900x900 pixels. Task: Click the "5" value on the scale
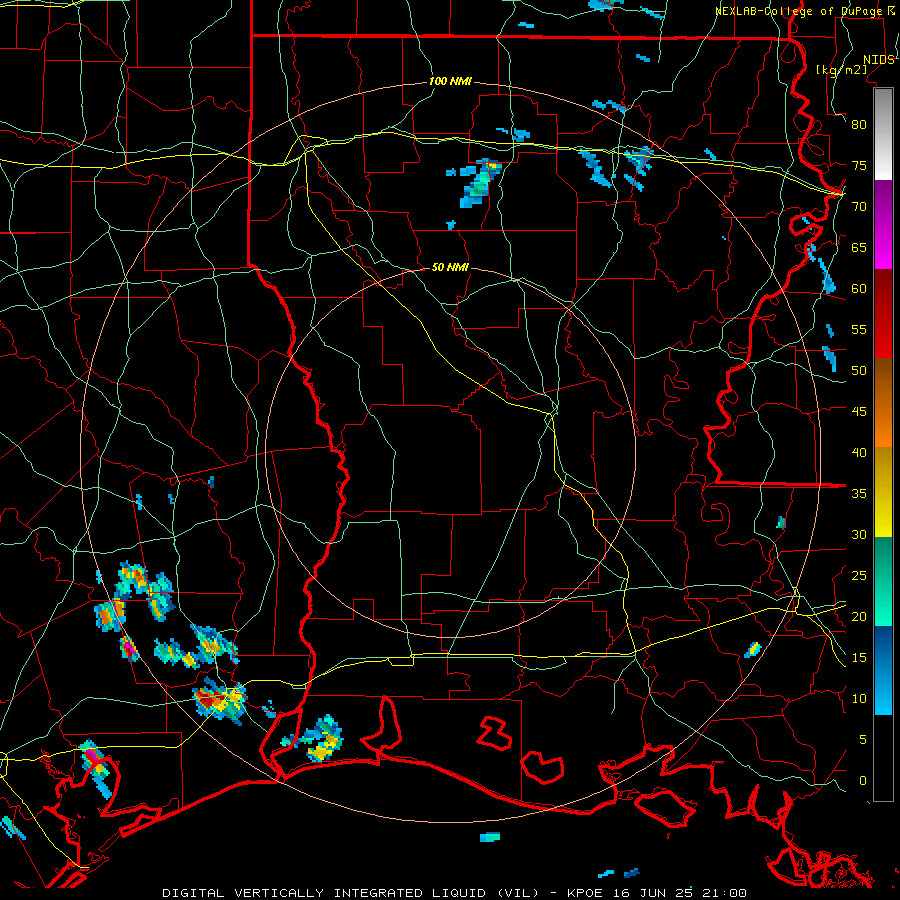coord(863,740)
